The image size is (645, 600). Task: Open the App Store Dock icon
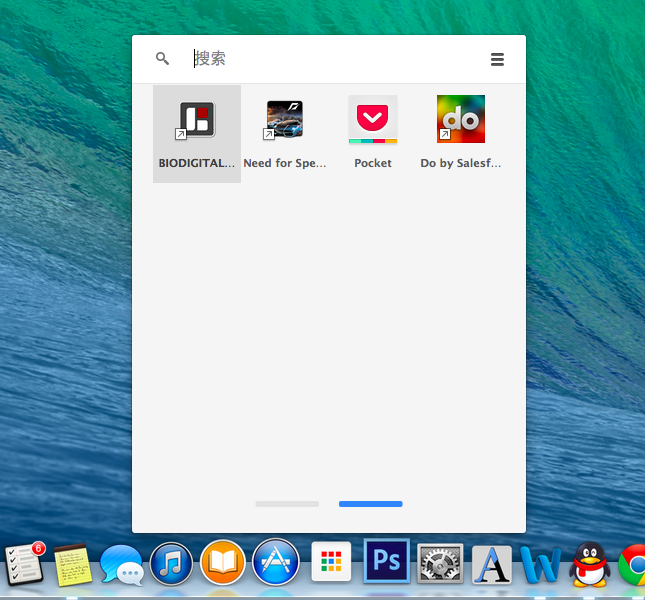click(276, 562)
